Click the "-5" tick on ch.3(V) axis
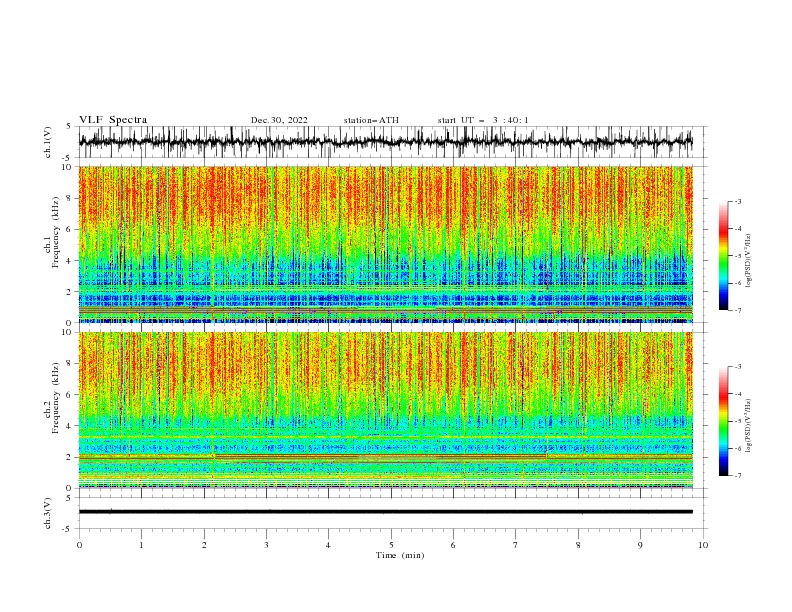 pyautogui.click(x=68, y=529)
